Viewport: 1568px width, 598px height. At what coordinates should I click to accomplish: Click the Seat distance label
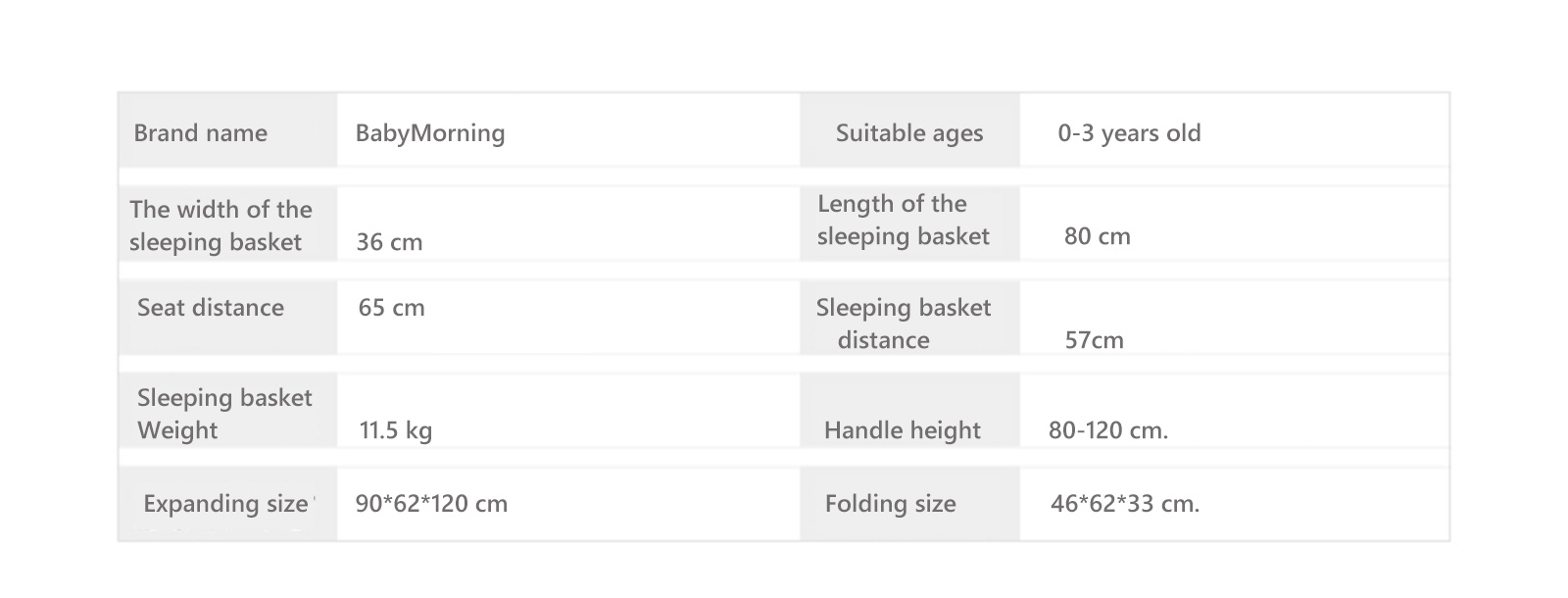click(x=211, y=308)
